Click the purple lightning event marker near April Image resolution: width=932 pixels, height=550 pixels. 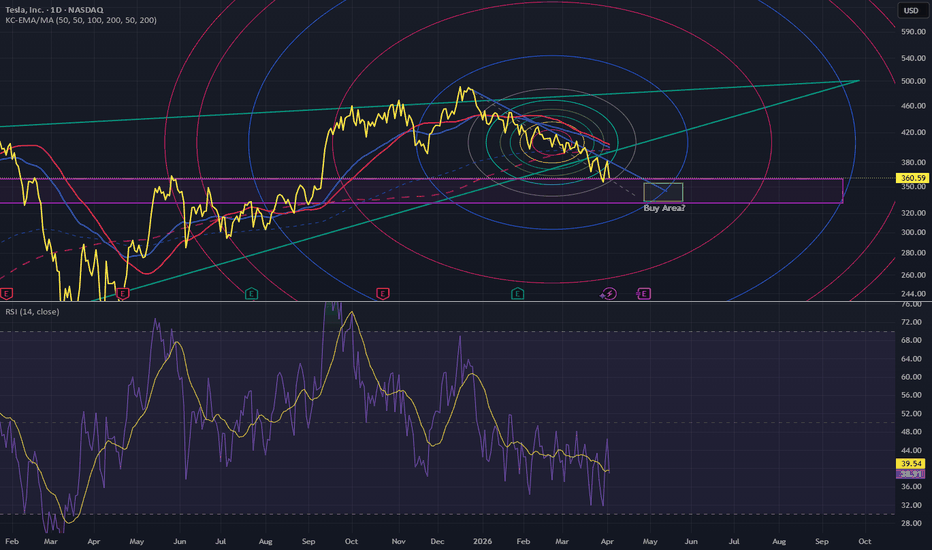coord(609,294)
